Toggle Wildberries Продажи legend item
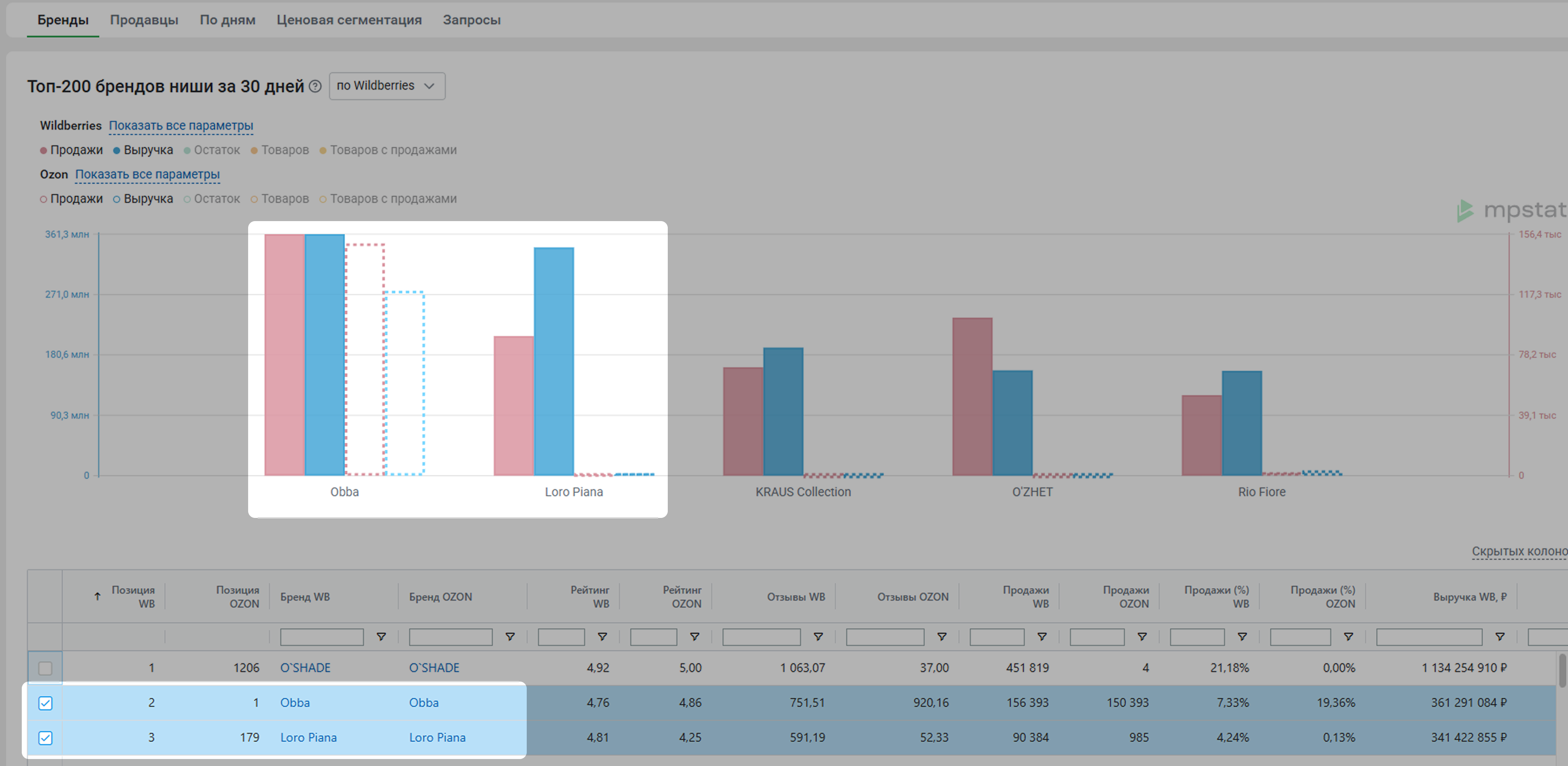The height and width of the screenshot is (766, 1568). 71,150
